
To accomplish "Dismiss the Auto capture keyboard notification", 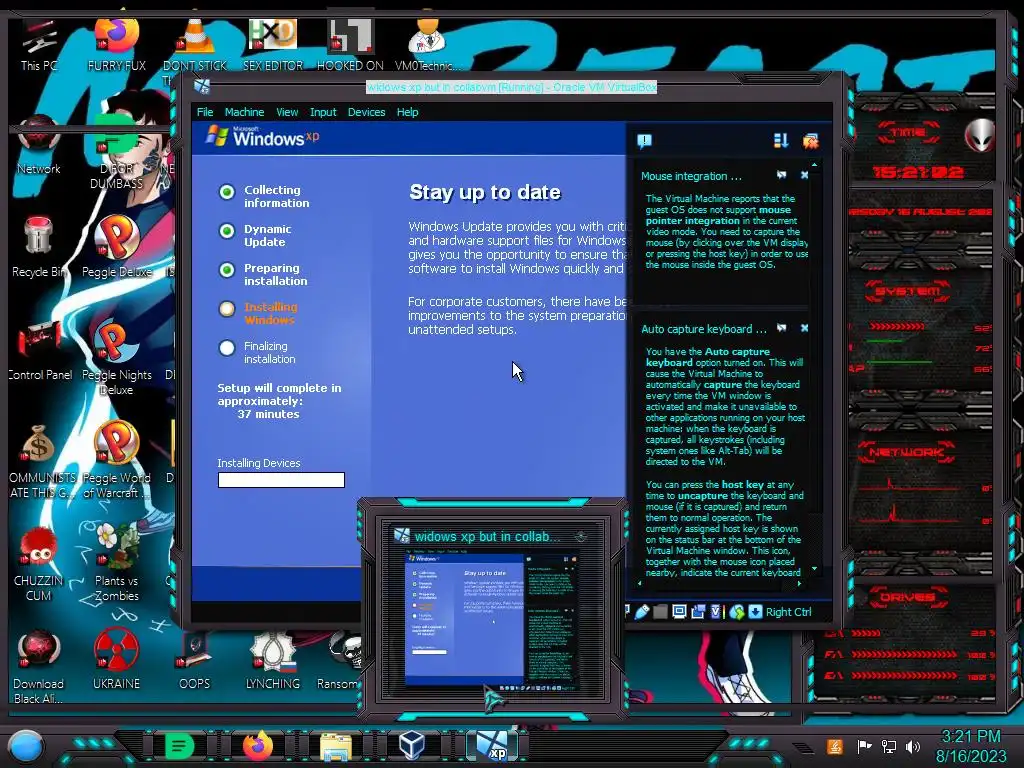I will (805, 328).
